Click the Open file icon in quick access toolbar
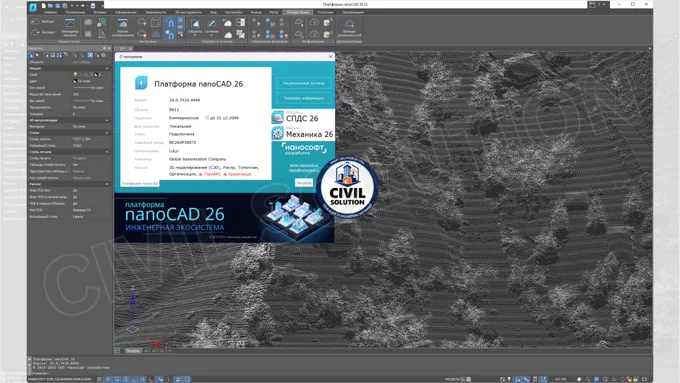Image resolution: width=680 pixels, height=383 pixels. point(50,6)
